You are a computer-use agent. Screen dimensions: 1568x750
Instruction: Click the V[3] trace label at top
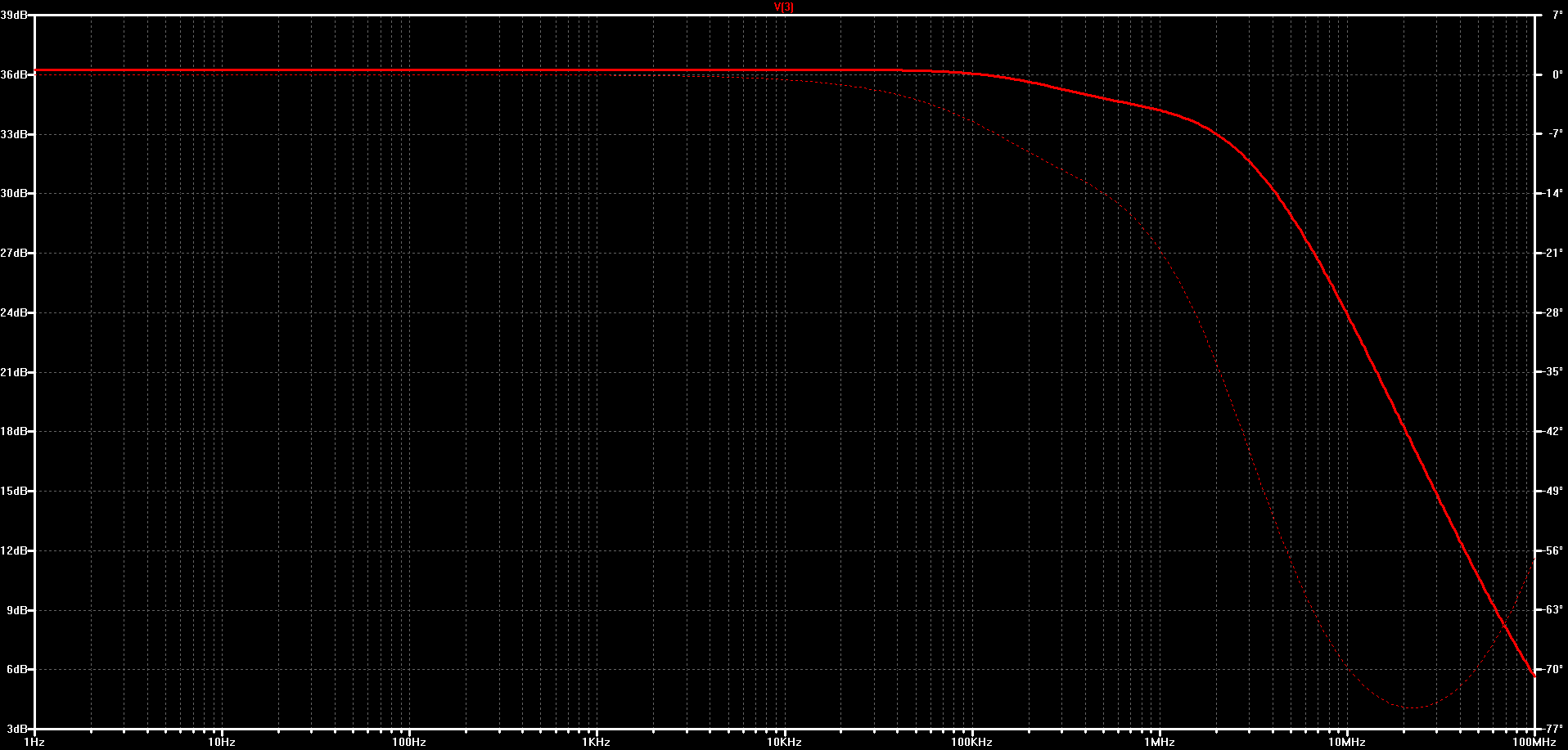tap(784, 7)
